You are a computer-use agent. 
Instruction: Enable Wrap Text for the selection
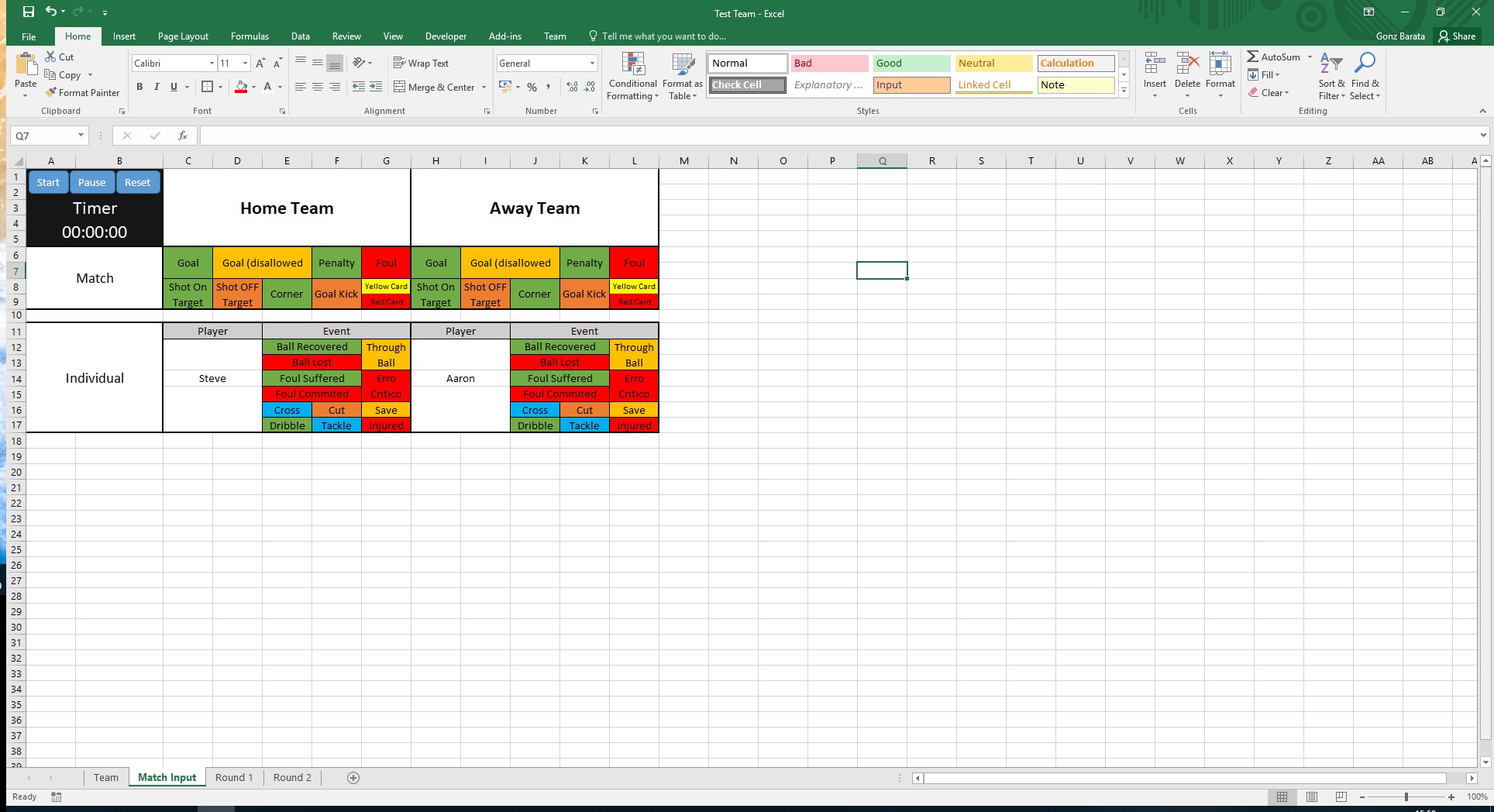pyautogui.click(x=422, y=63)
